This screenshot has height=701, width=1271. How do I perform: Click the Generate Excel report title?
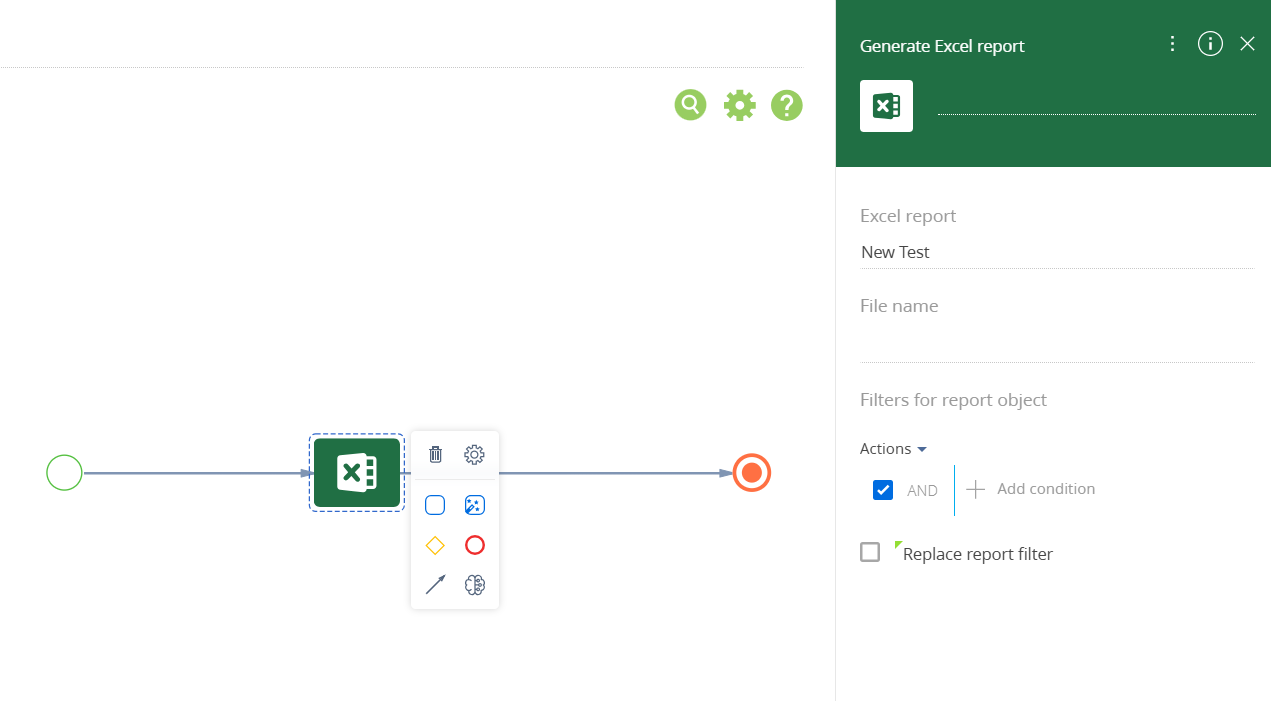[942, 46]
